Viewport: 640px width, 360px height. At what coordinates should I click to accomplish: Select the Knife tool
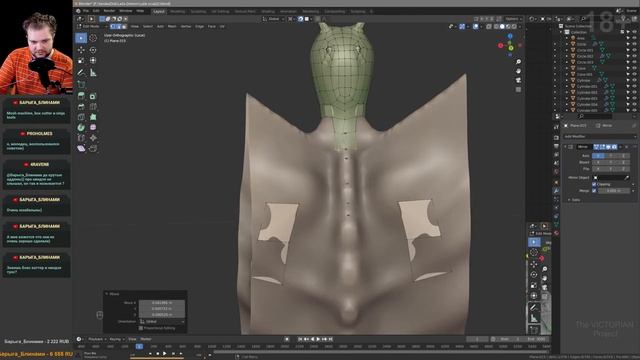click(81, 117)
